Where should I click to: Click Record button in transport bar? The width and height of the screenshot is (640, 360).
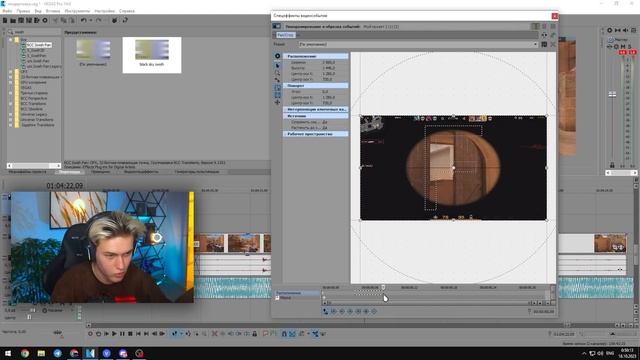tap(91, 333)
